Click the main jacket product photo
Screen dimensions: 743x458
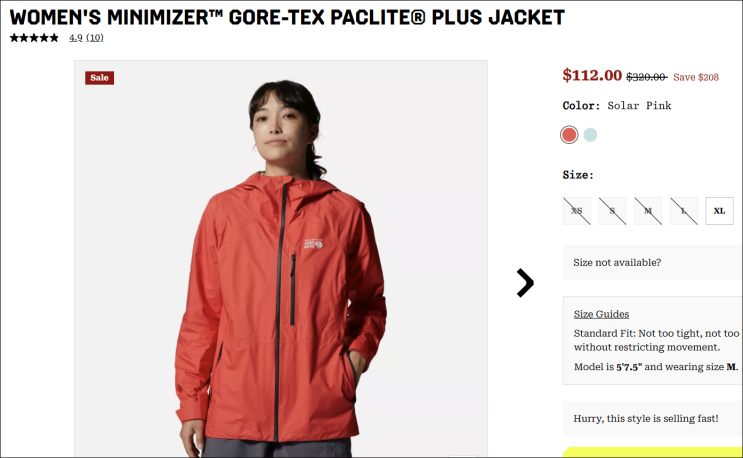tap(281, 259)
